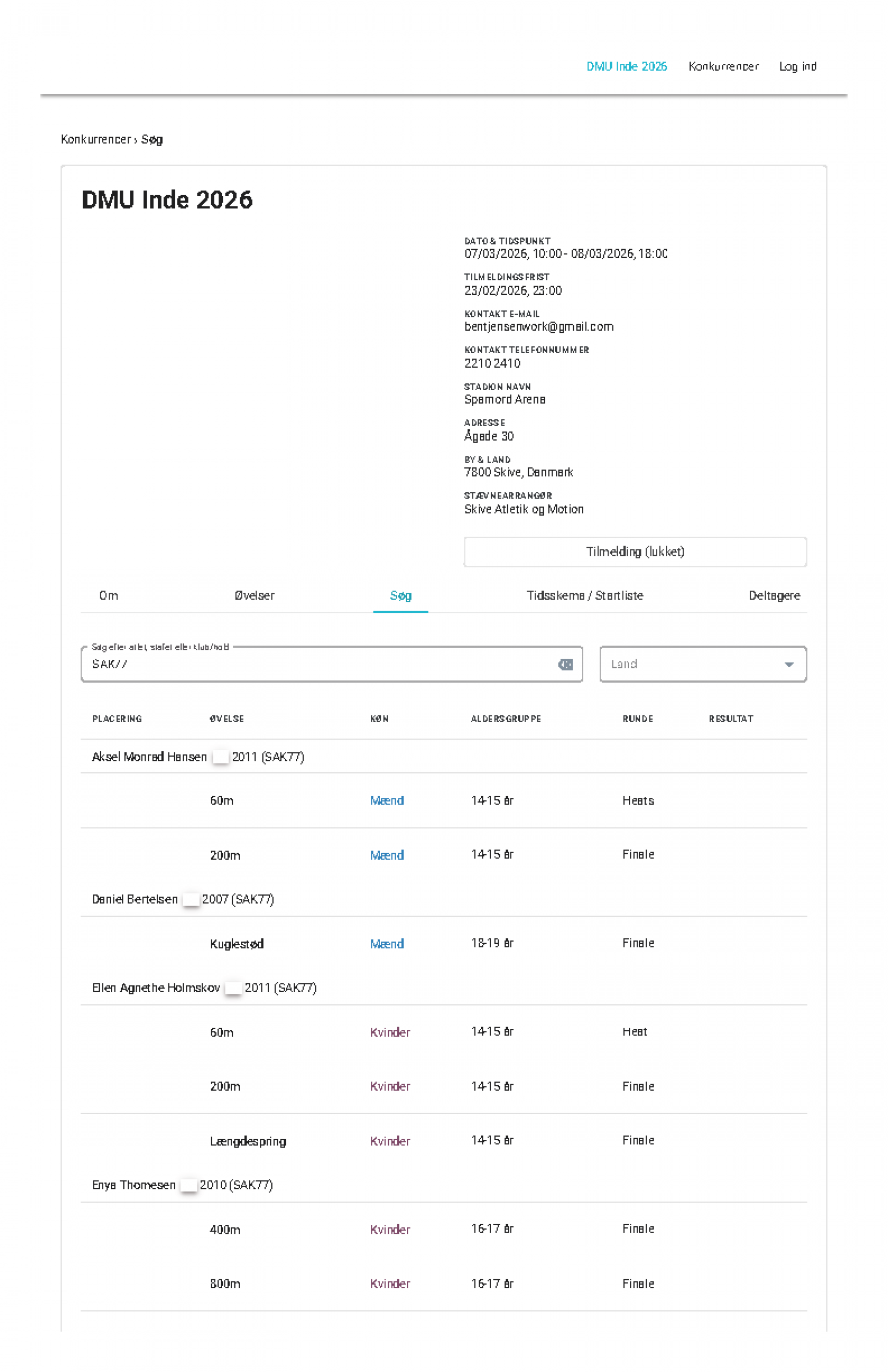Click Kvinder link in Længdespring row
Screen dimensions: 888x1372
click(390, 1141)
